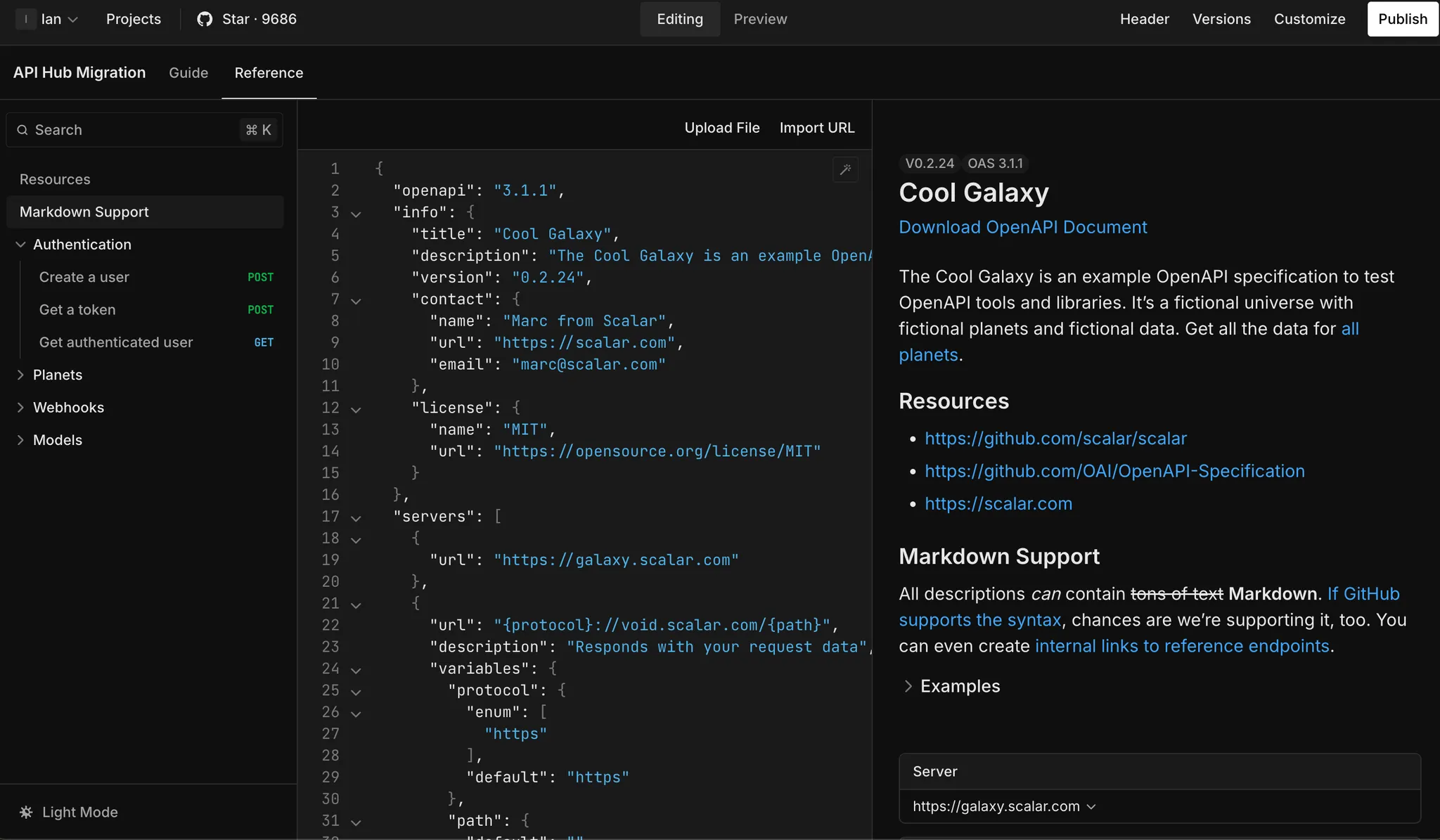Click the Publish button
The image size is (1440, 840).
[x=1402, y=19]
